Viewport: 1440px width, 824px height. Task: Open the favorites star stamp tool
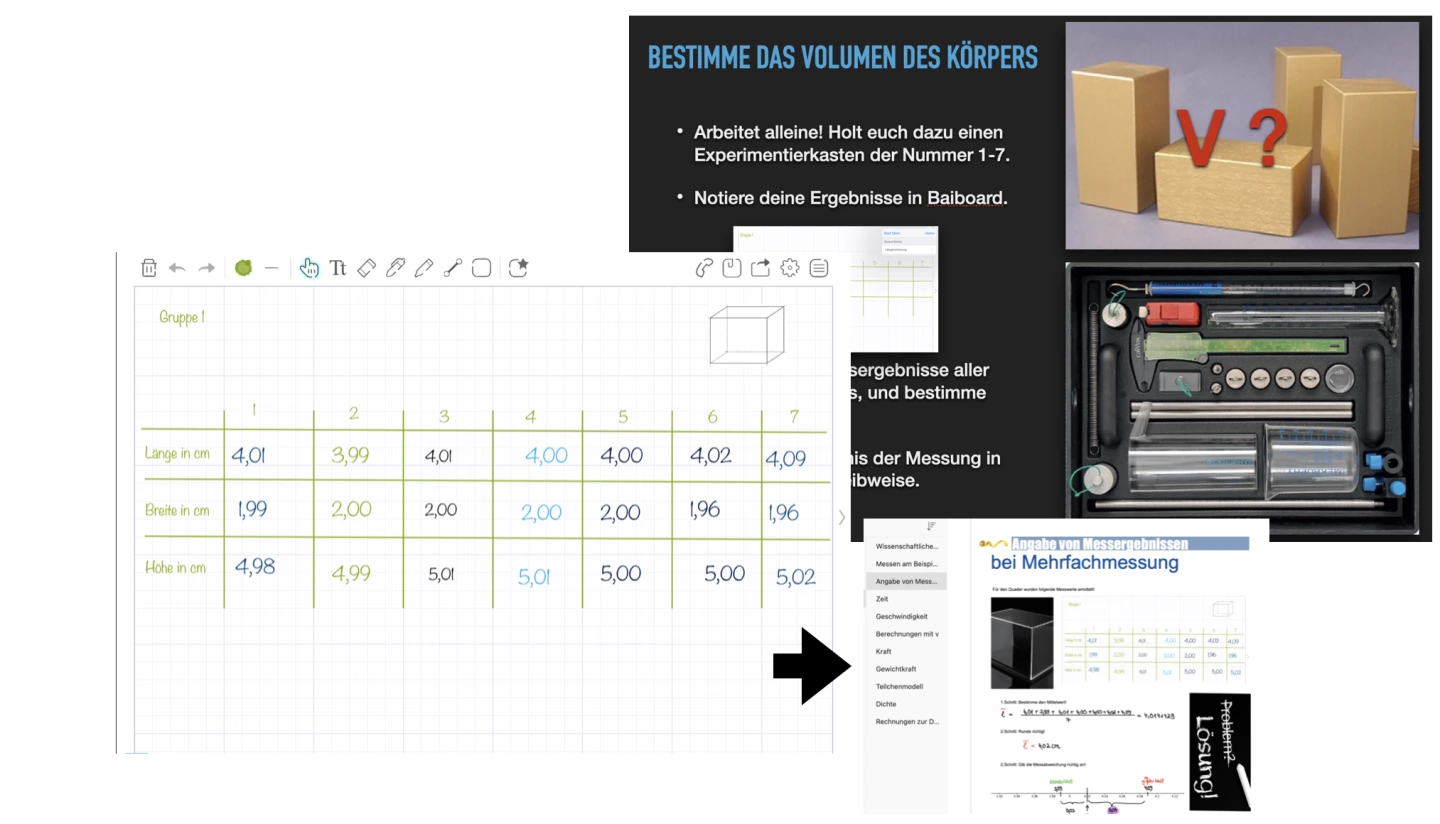tap(518, 267)
